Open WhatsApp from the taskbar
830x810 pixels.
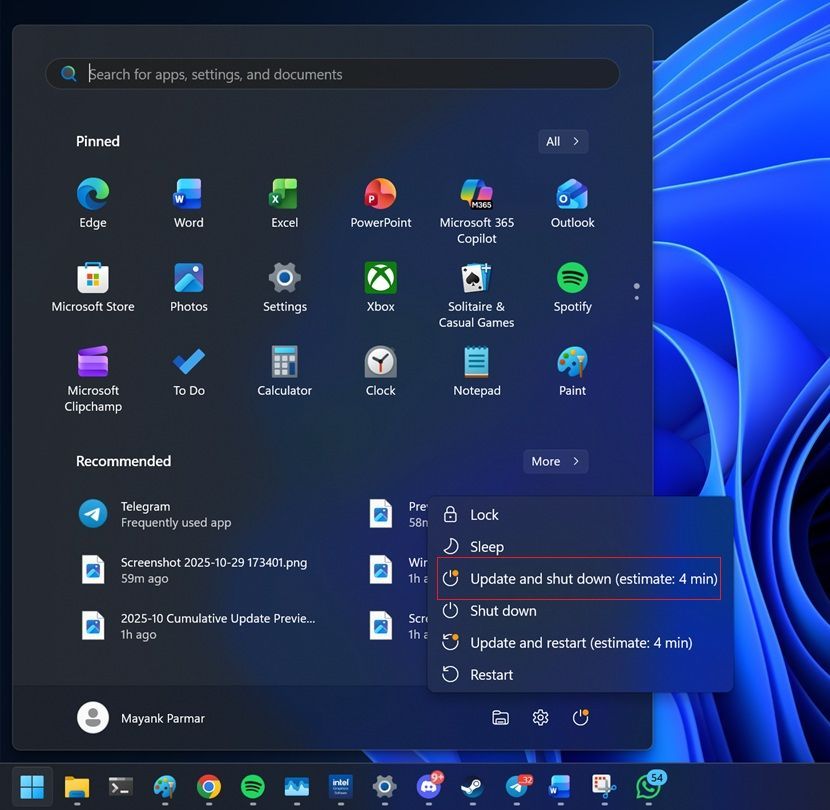tap(648, 788)
